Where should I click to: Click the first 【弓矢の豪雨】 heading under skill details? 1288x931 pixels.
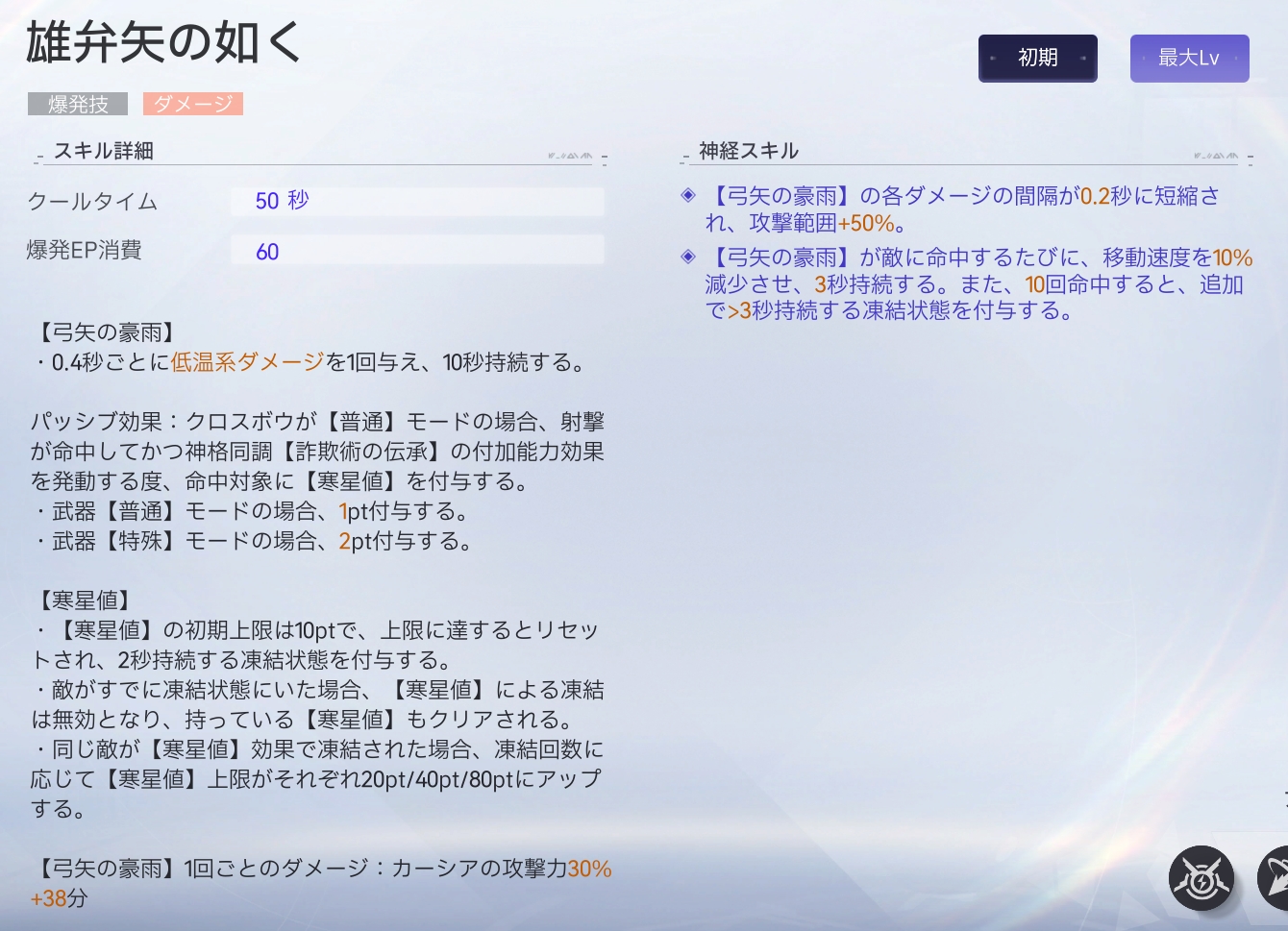click(x=108, y=332)
